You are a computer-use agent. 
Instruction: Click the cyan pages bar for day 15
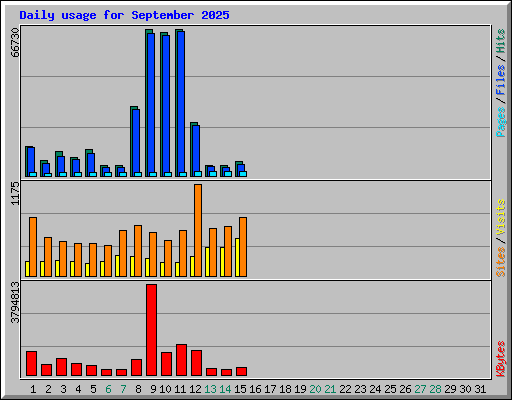pos(243,174)
